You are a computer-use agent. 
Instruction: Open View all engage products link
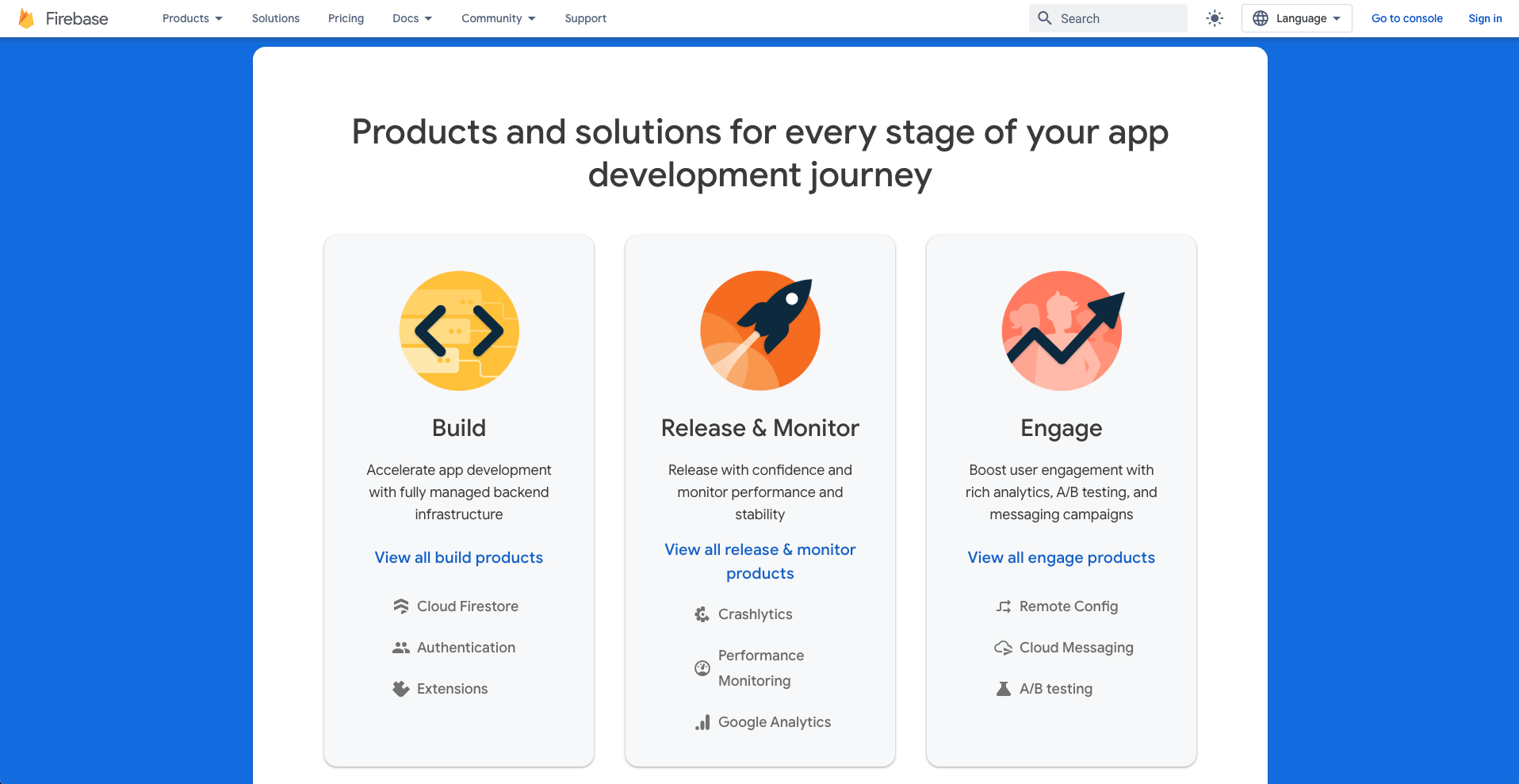coord(1062,557)
